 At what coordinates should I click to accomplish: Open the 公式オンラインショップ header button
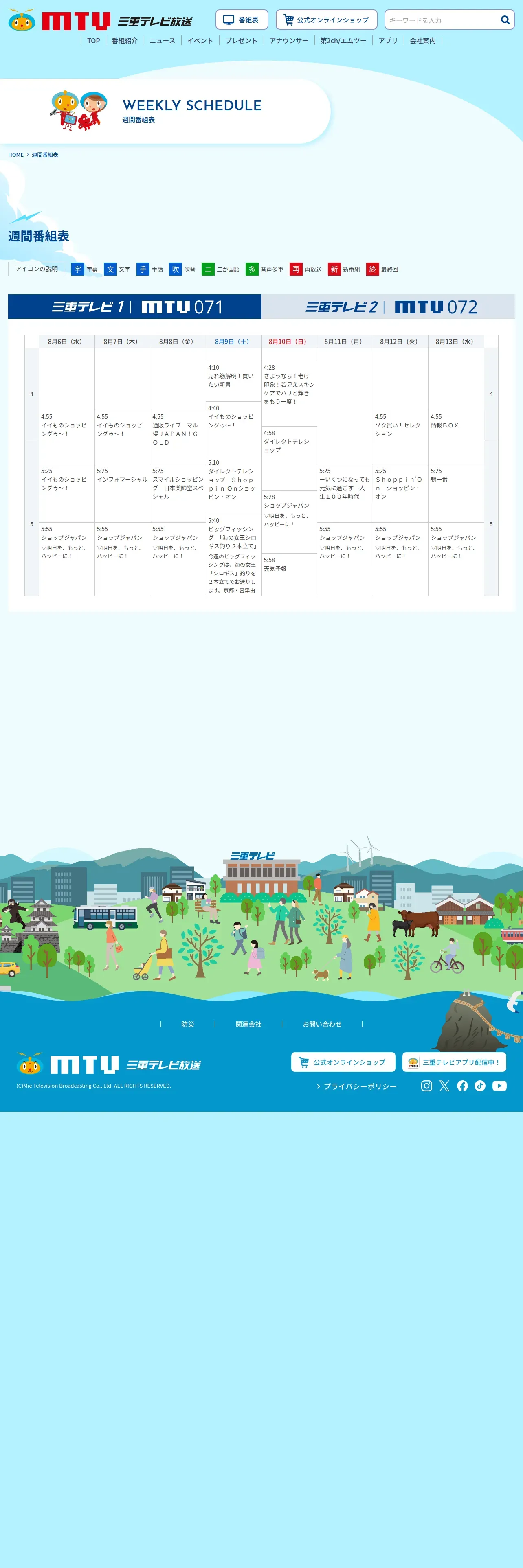pos(326,20)
